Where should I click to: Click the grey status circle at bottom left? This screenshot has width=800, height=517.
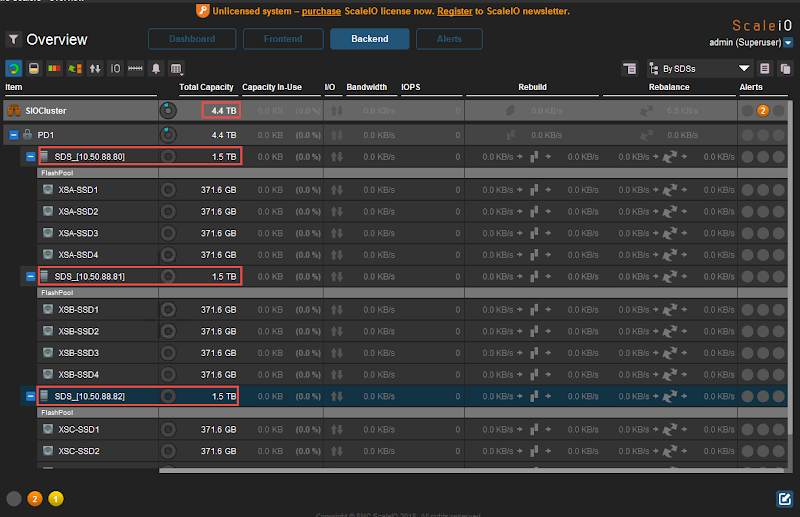tap(14, 499)
